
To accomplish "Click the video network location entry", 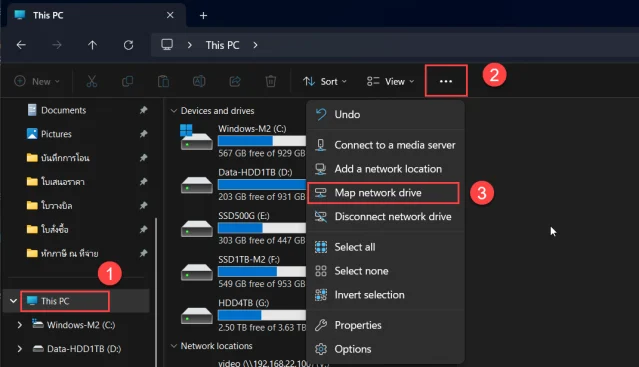I will point(273,363).
